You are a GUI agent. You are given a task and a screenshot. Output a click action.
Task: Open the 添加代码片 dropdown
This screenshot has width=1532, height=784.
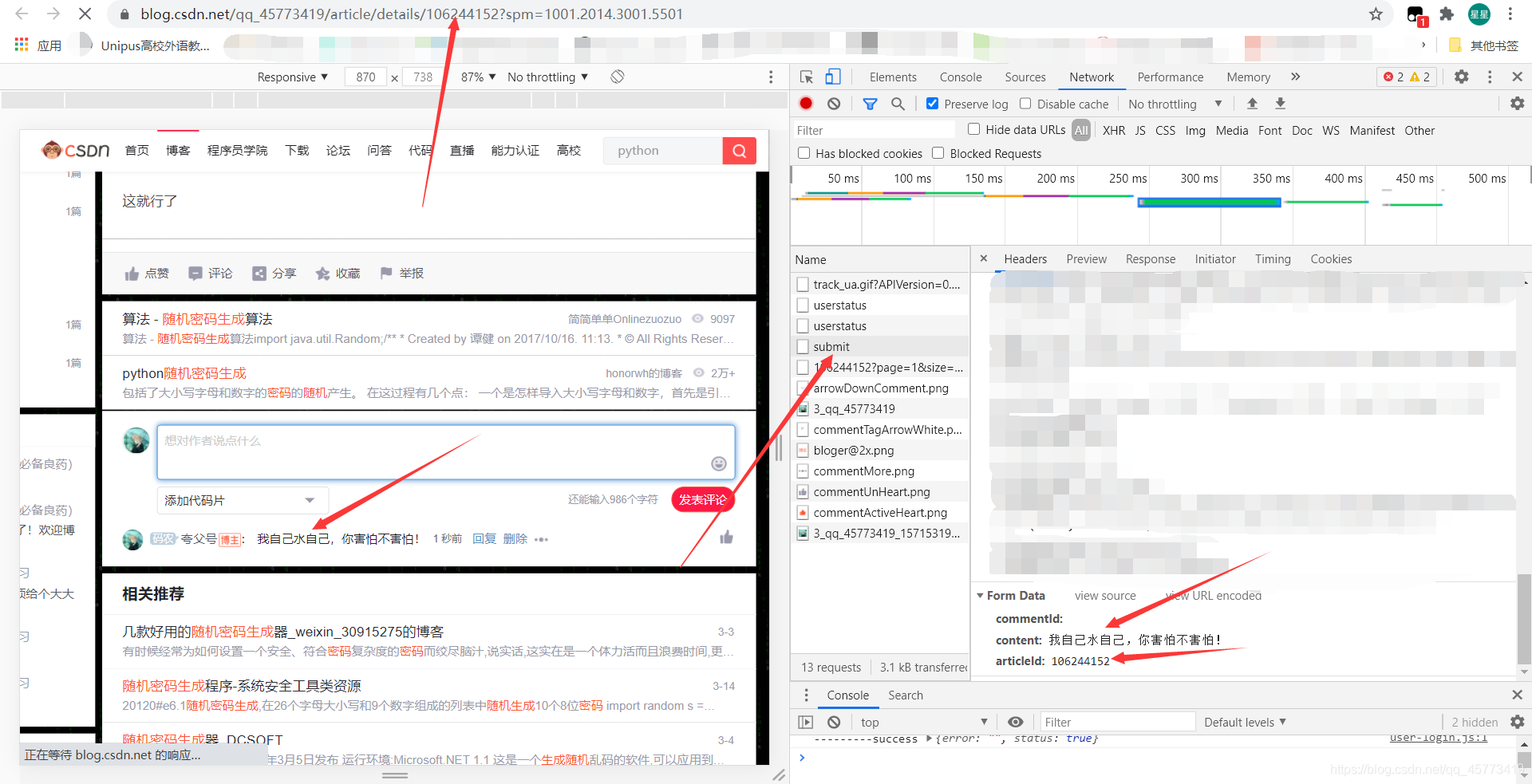(243, 500)
